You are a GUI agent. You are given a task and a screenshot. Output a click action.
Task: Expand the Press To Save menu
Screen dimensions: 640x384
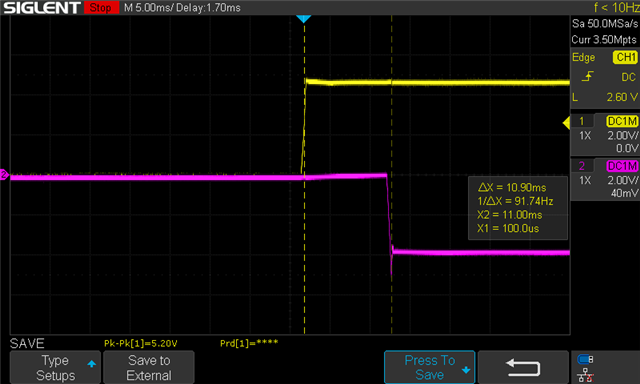[429, 367]
